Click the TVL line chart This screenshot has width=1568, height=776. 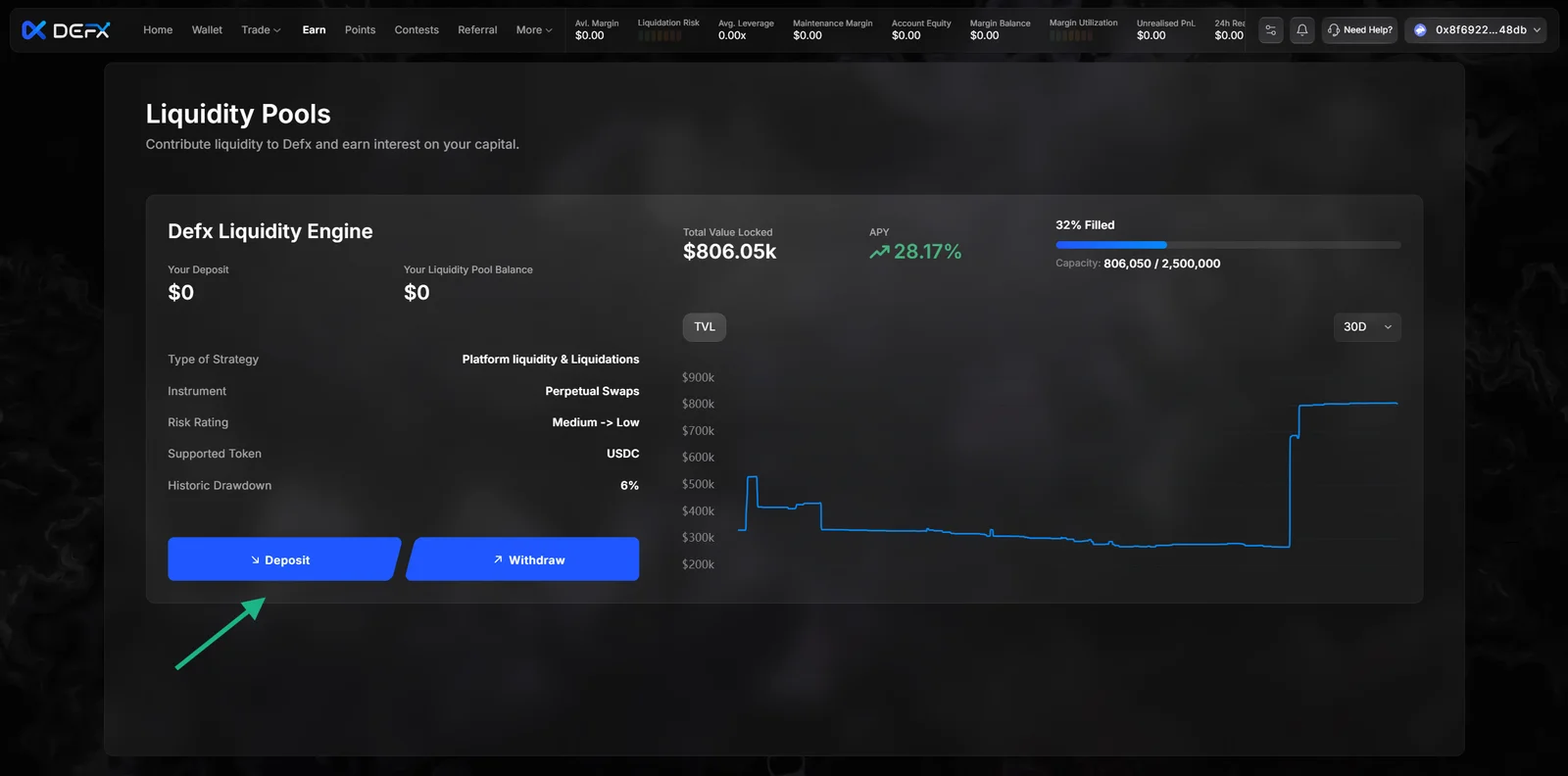(x=1068, y=473)
